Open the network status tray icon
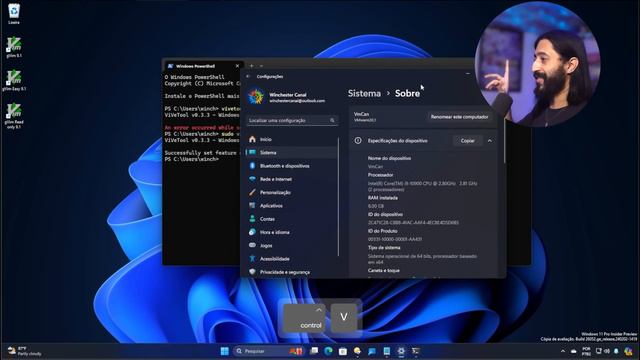This screenshot has height=360, width=640. click(599, 351)
